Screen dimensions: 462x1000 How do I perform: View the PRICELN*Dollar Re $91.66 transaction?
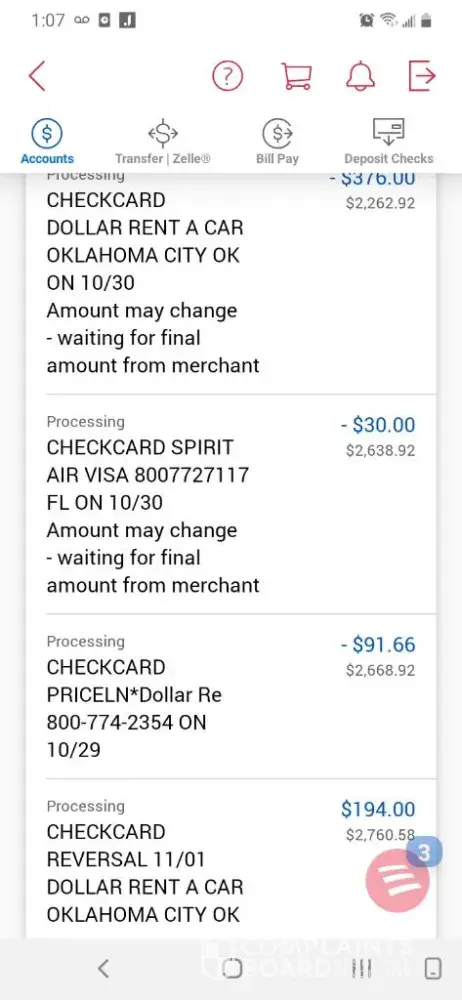coord(231,696)
